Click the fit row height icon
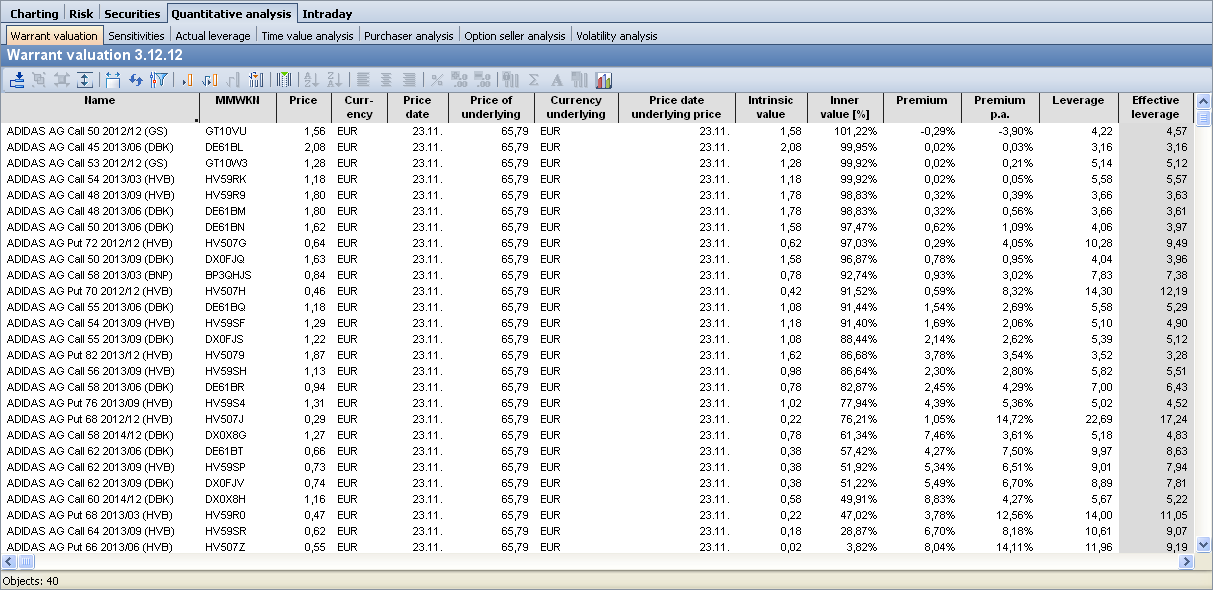 pos(85,80)
